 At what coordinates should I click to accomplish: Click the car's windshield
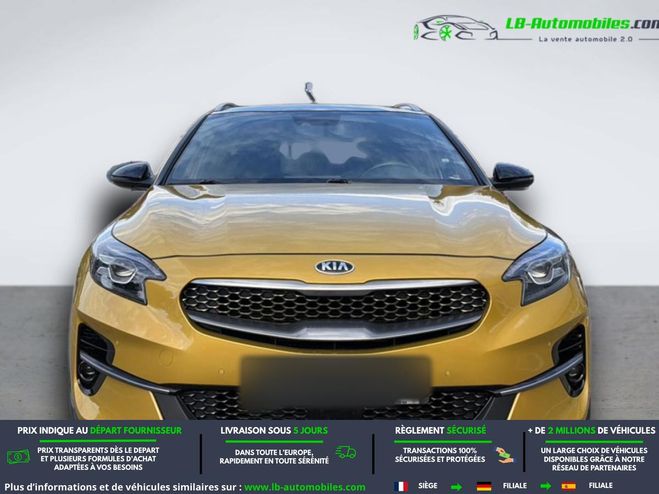322,147
